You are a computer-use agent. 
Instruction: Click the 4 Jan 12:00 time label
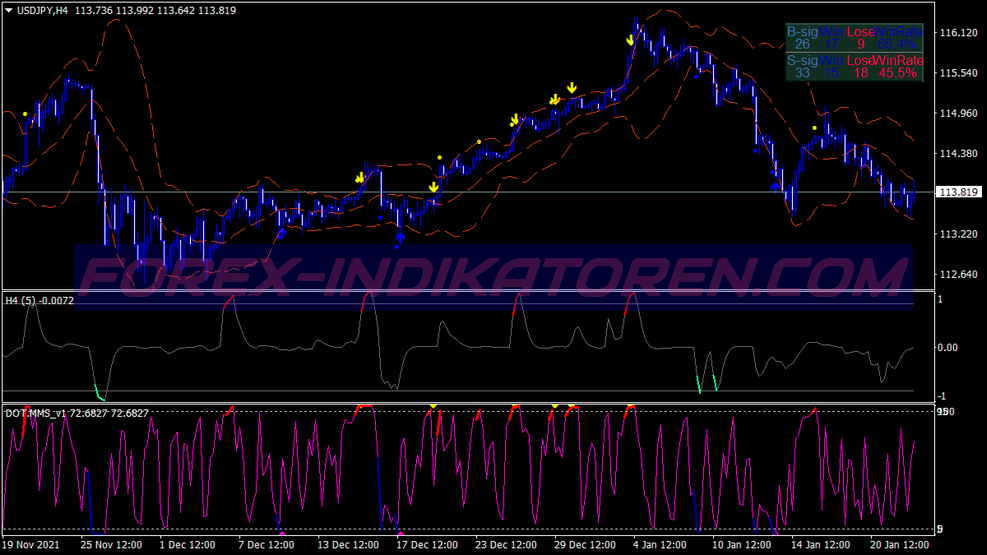[660, 545]
